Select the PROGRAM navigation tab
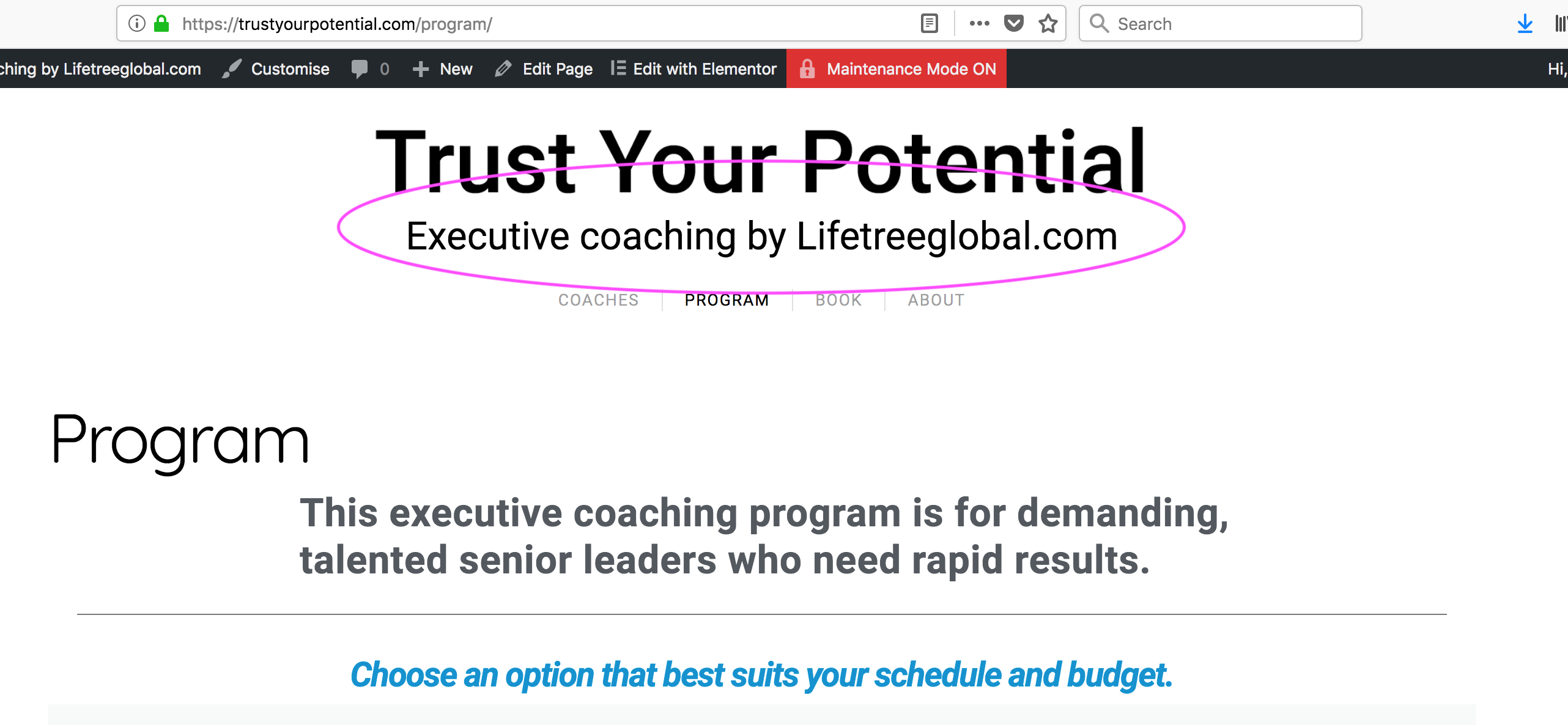The image size is (1568, 725). pyautogui.click(x=727, y=300)
